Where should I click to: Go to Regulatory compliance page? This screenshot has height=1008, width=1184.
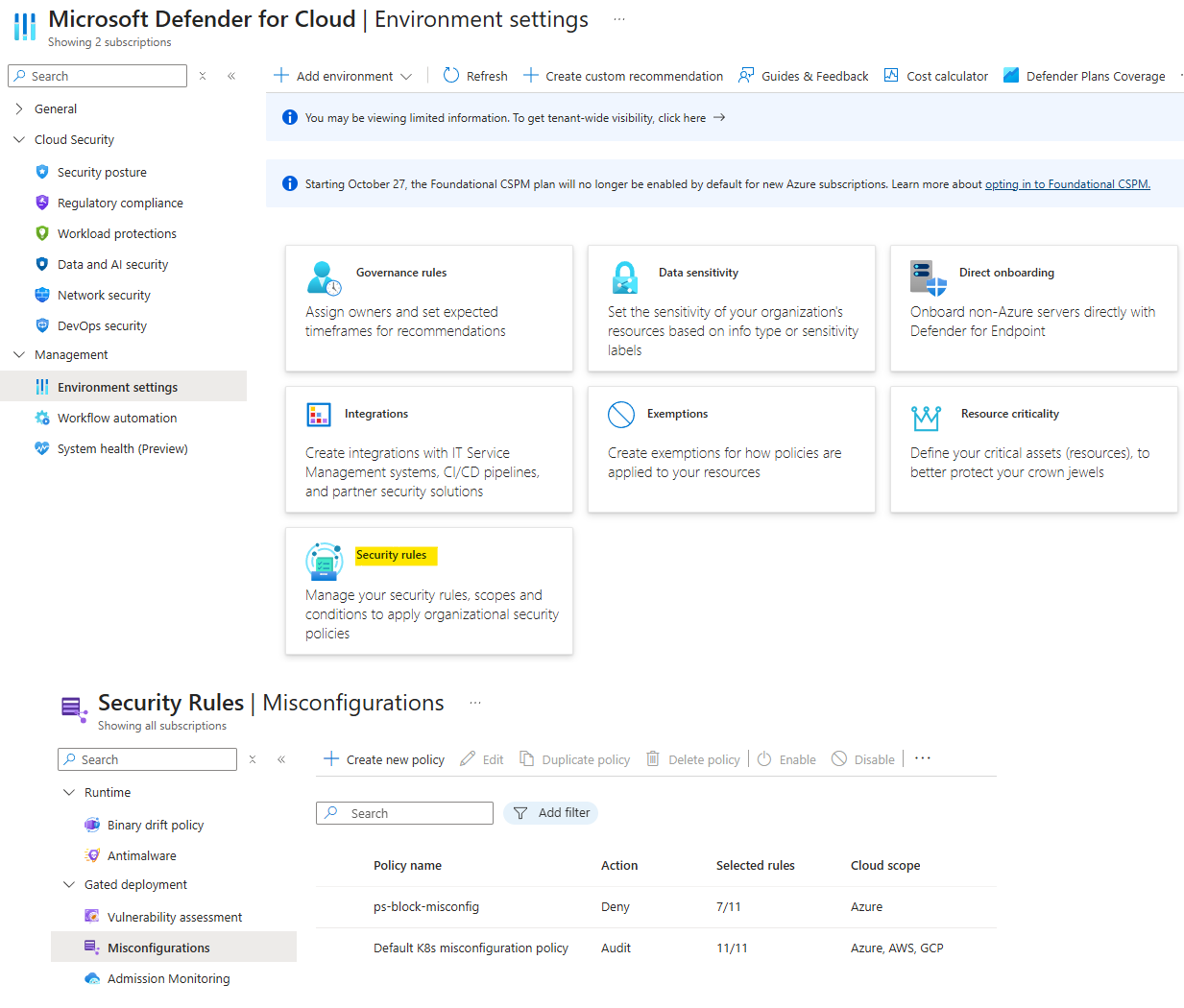120,203
